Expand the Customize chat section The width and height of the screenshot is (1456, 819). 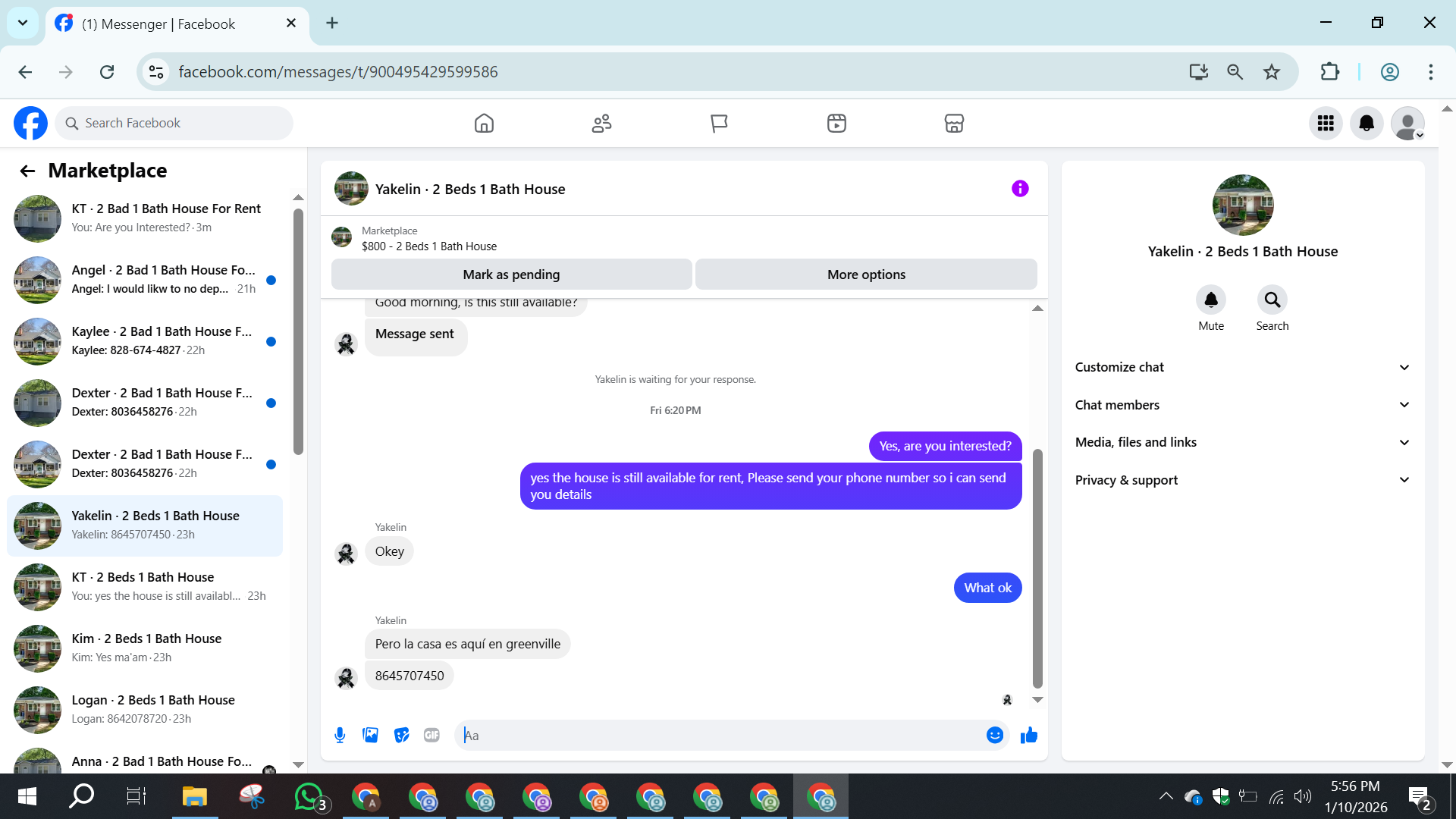pos(1242,367)
